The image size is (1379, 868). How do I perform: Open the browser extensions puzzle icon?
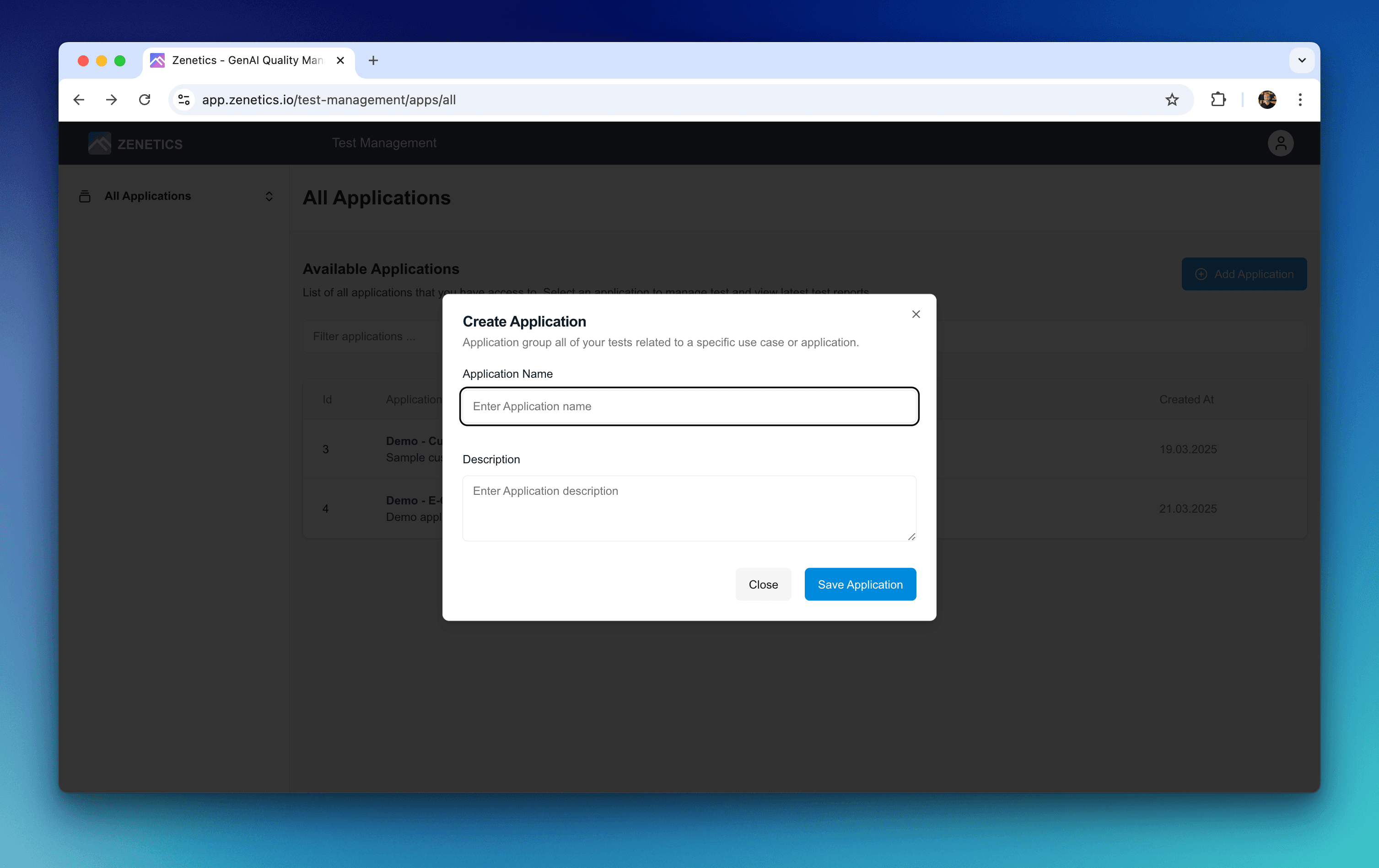pos(1218,100)
